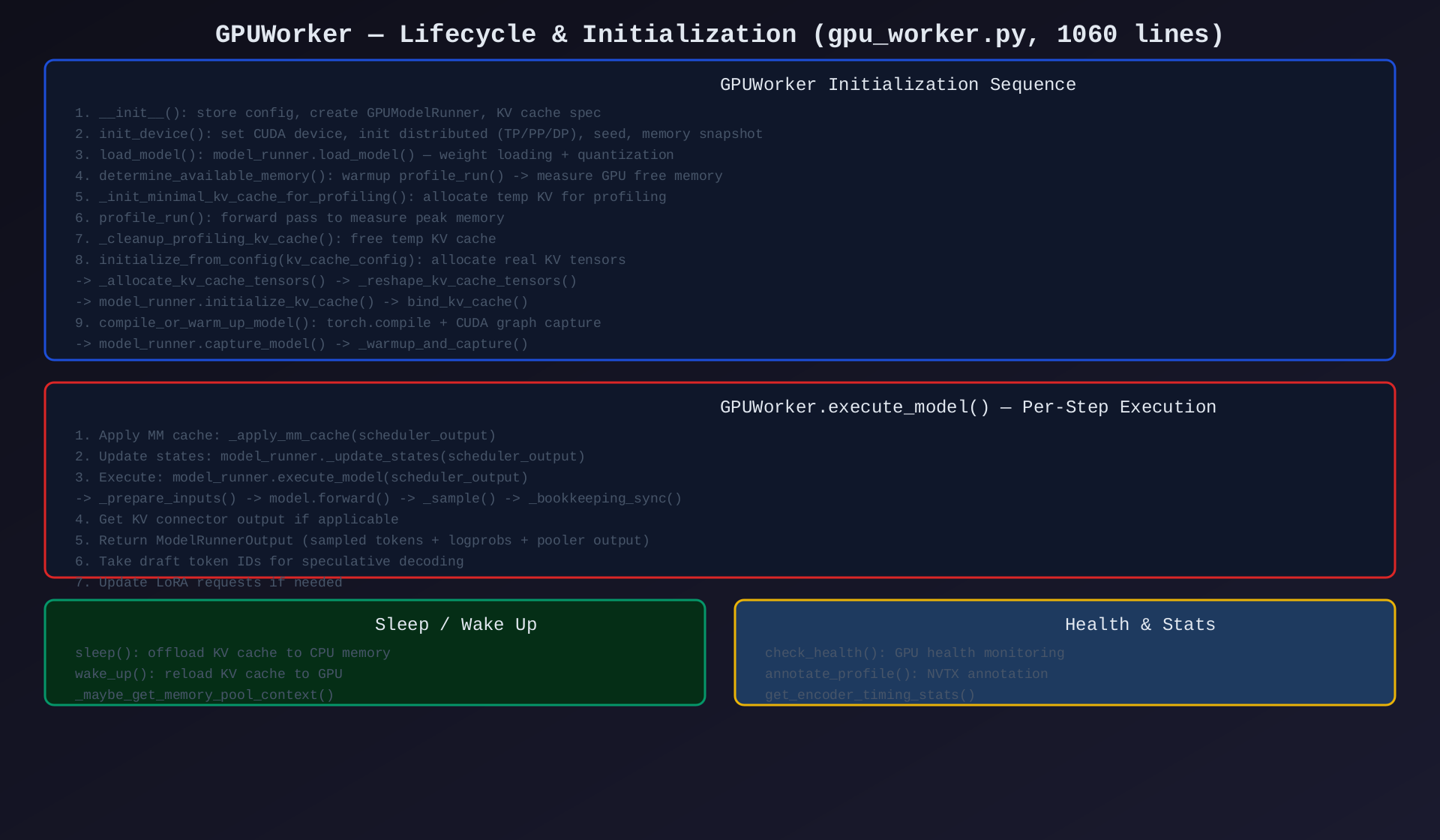The width and height of the screenshot is (1440, 840).
Task: Click the execute_model() Per-Step Execution heading
Action: pos(967,407)
